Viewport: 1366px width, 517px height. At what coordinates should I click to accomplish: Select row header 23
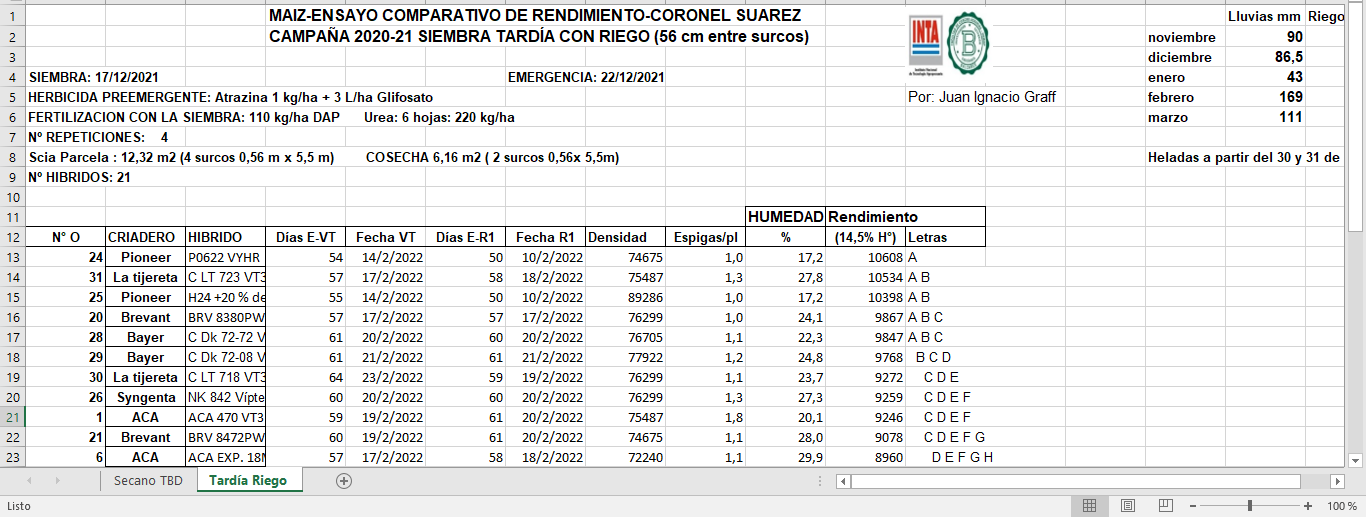[12, 457]
